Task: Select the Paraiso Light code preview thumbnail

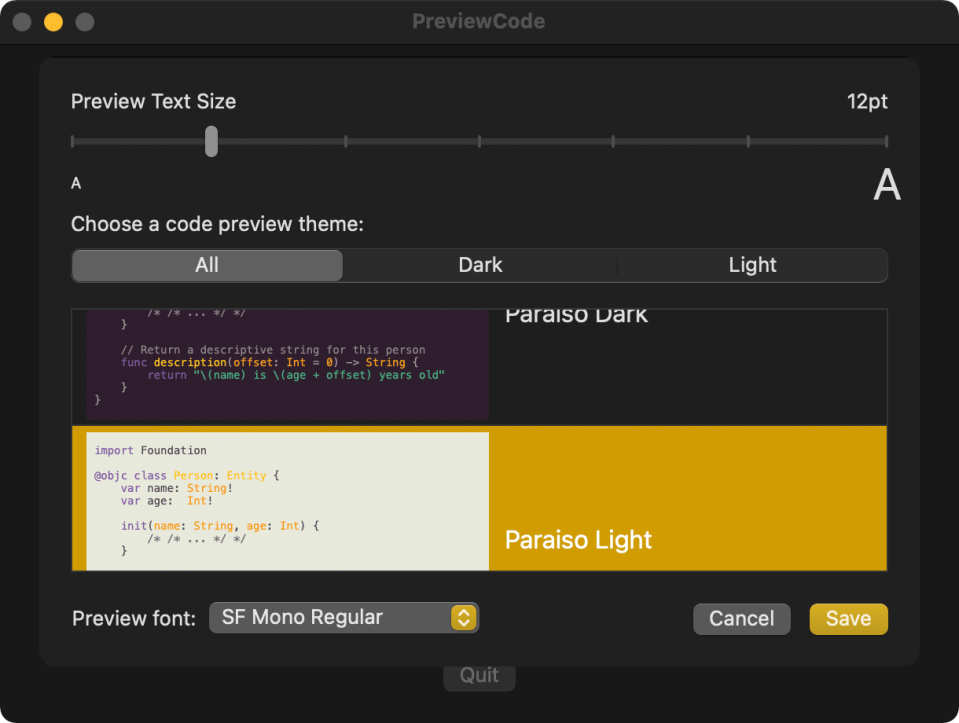Action: 287,500
